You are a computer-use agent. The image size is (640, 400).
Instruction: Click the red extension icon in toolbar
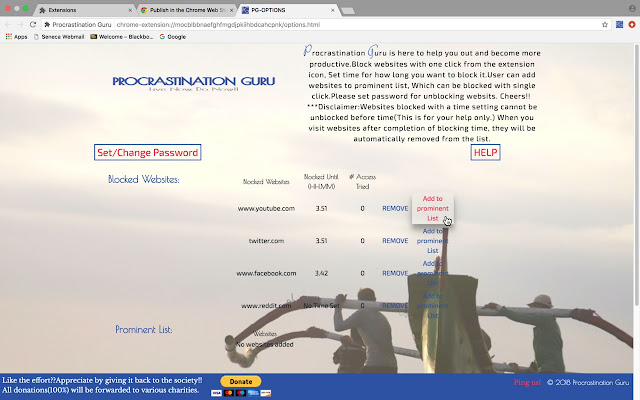coord(632,24)
